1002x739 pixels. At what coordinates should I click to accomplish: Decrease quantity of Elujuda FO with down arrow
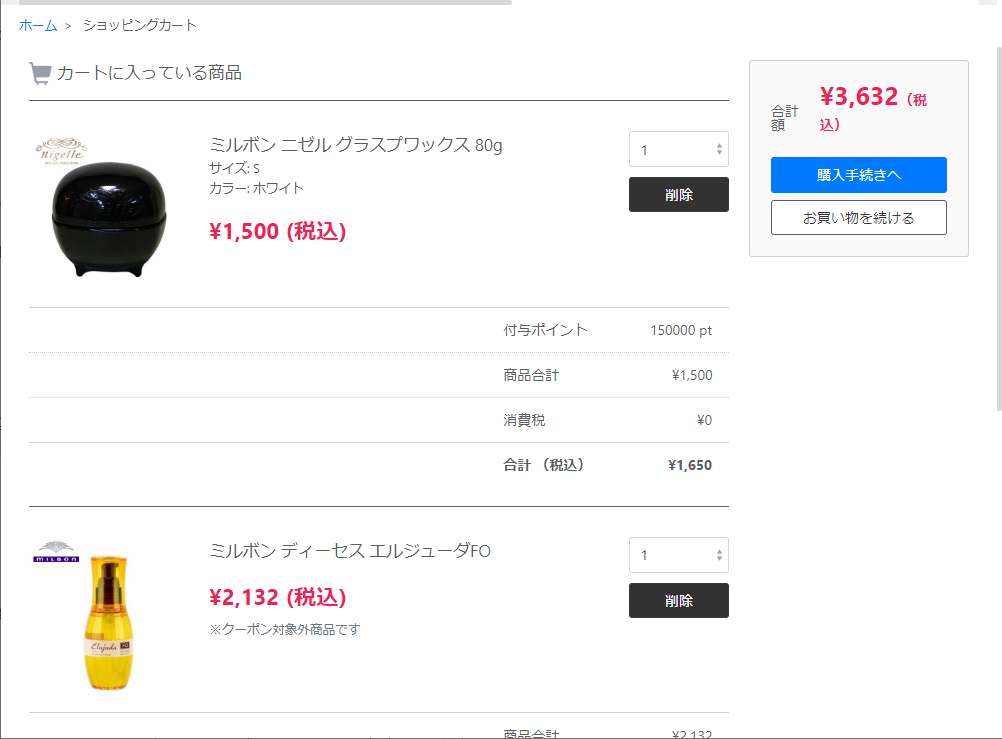pyautogui.click(x=719, y=559)
